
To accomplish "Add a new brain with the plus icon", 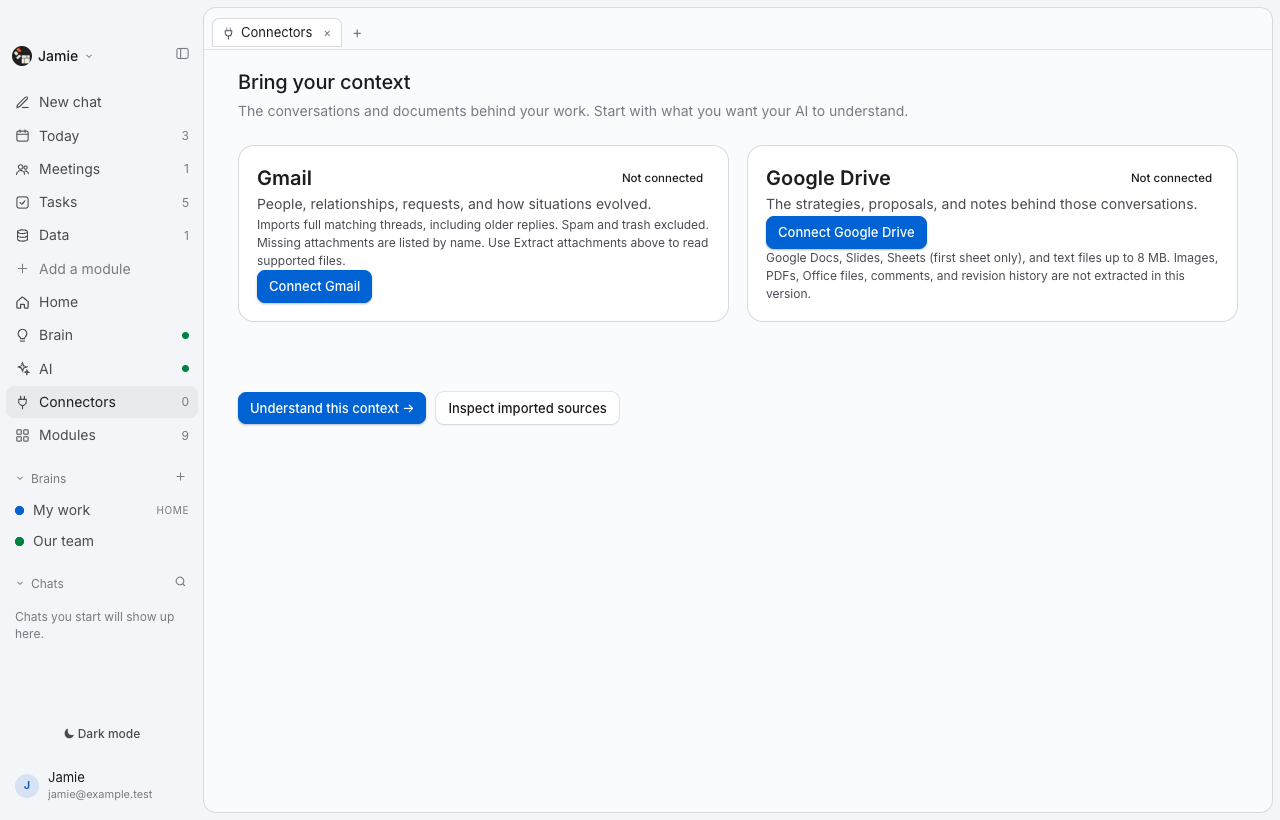I will (181, 477).
